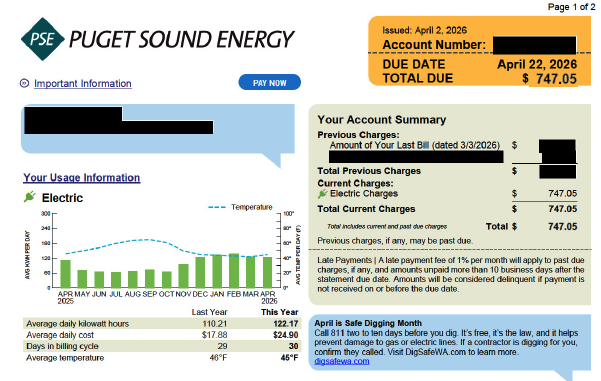The image size is (601, 381).
Task: Click the bold 'Total $' label
Action: point(501,227)
